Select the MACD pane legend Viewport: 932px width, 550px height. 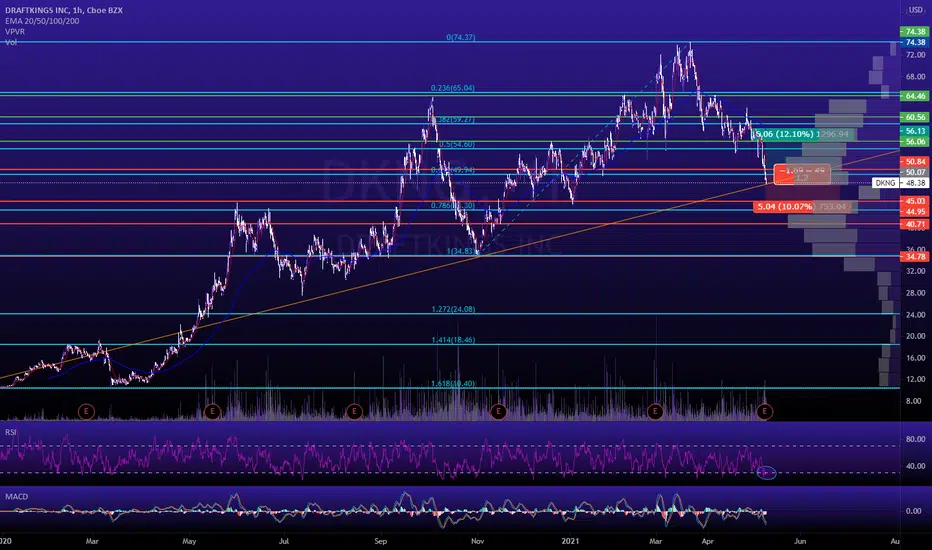pyautogui.click(x=17, y=496)
